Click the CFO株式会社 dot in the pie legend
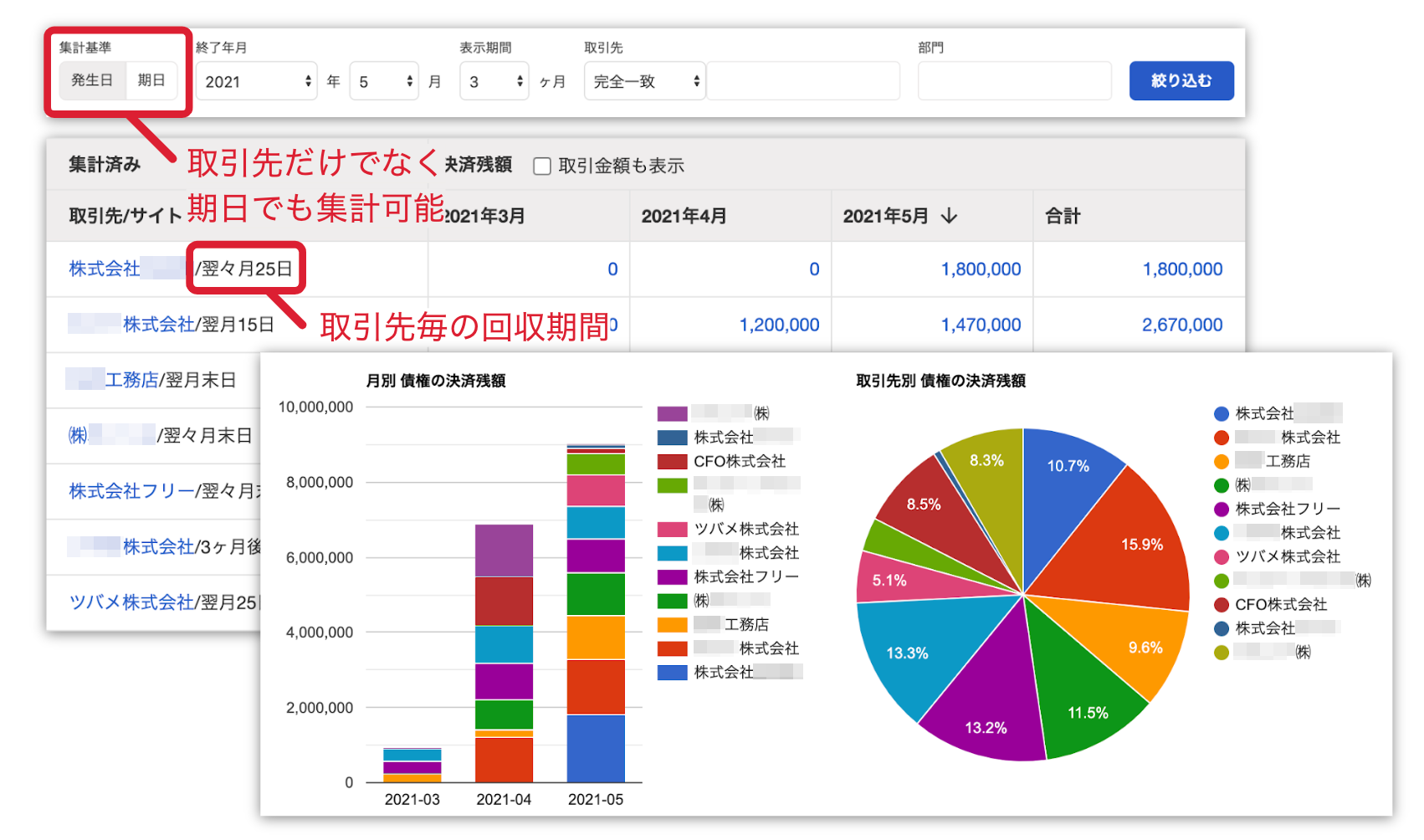This screenshot has width=1424, height=840. (1222, 605)
